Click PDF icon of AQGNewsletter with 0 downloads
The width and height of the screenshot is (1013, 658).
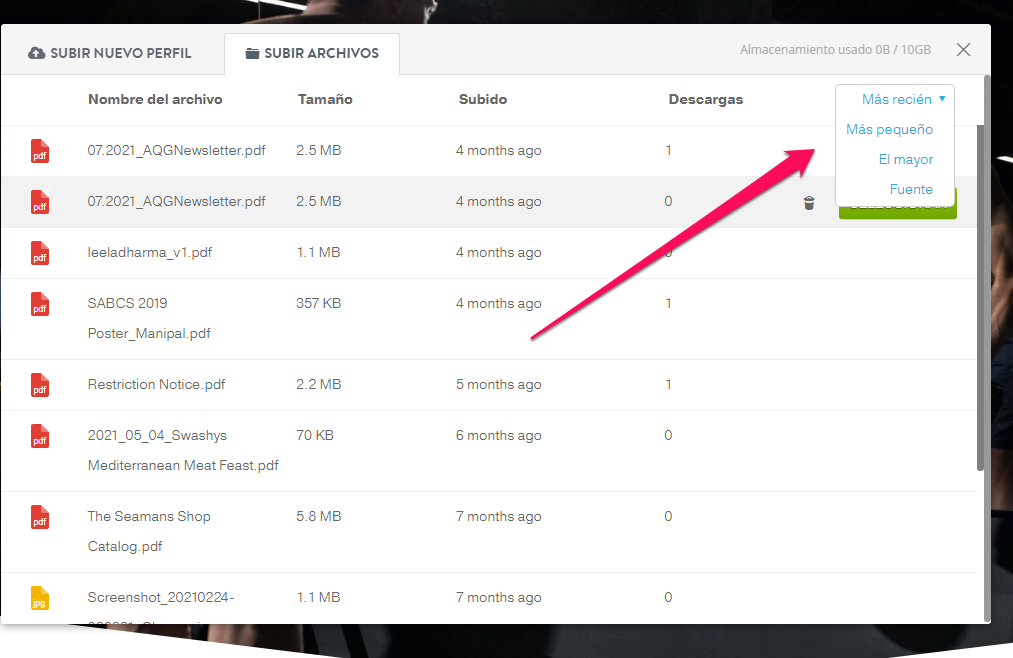(x=40, y=202)
